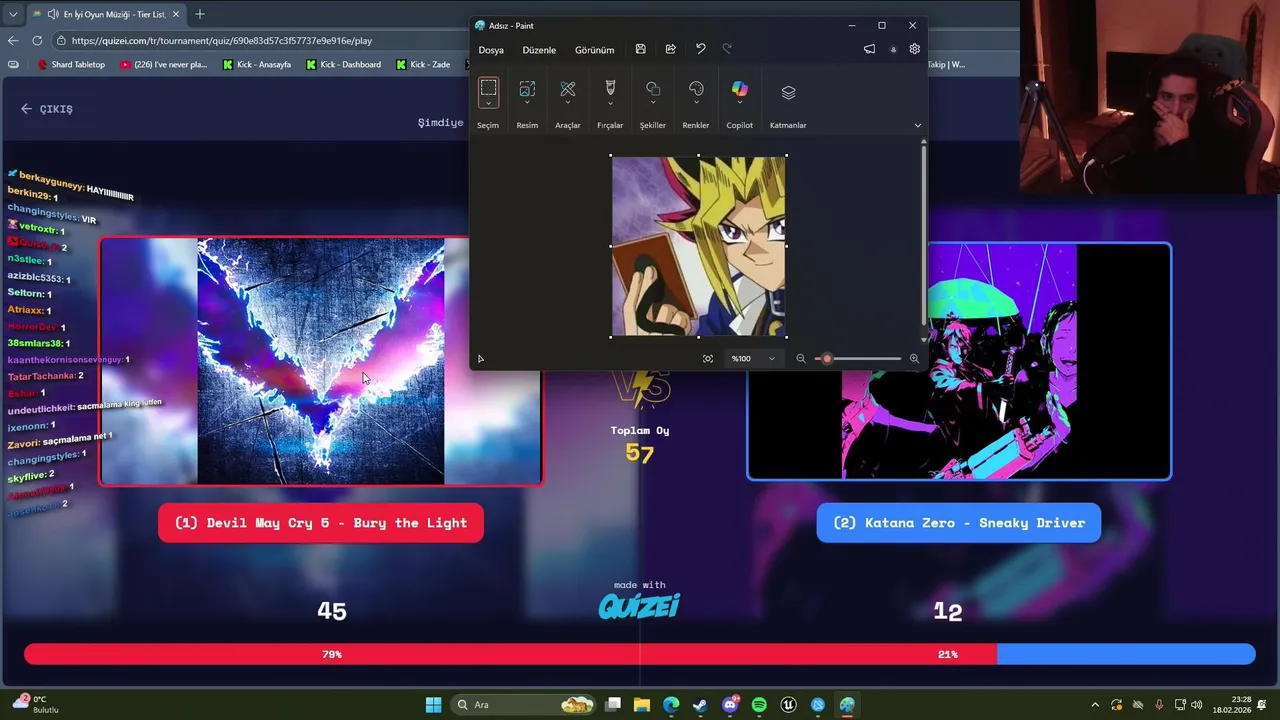Open Spotify from the taskbar
The image size is (1280, 720).
click(759, 705)
